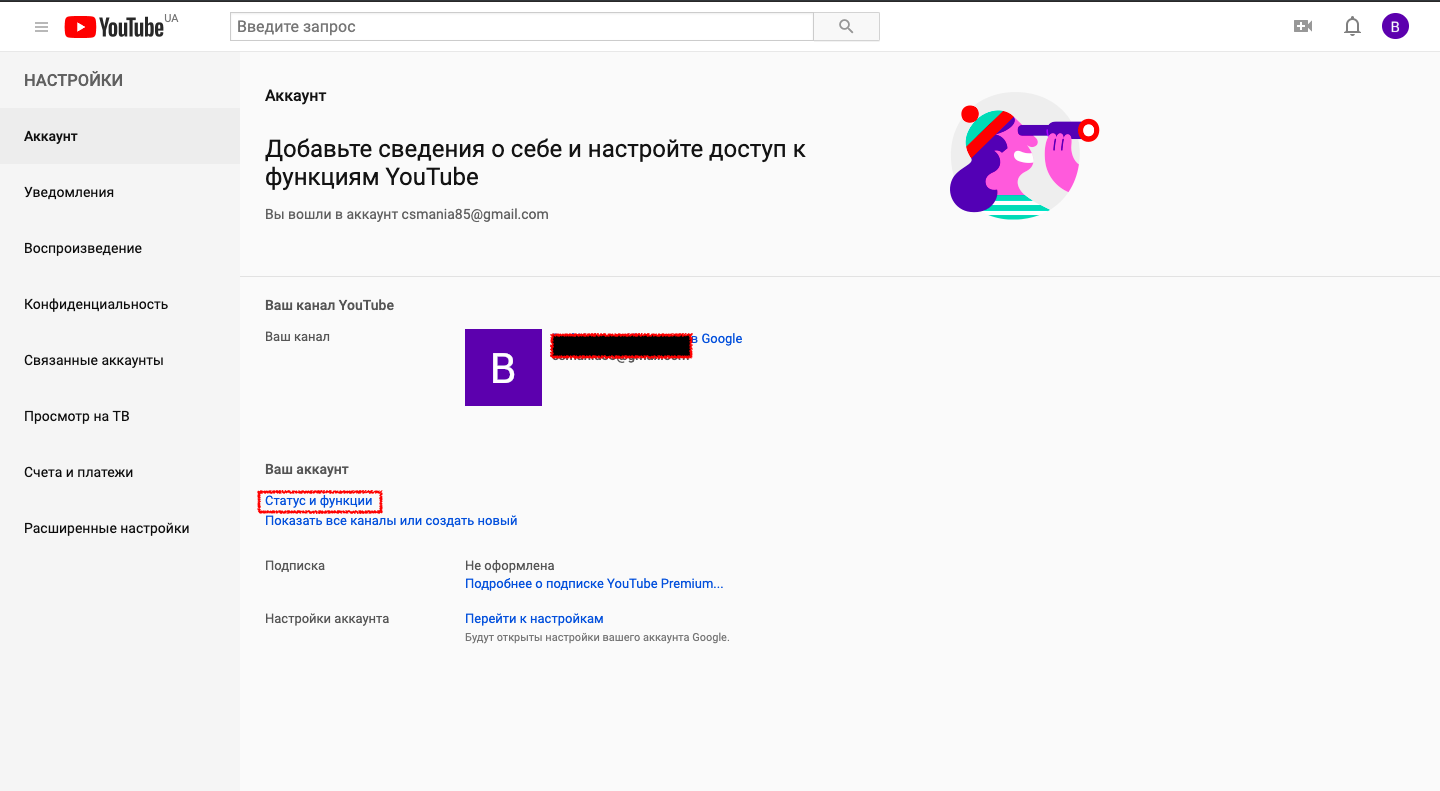
Task: Open Просмотр на ТВ section
Action: tap(77, 416)
